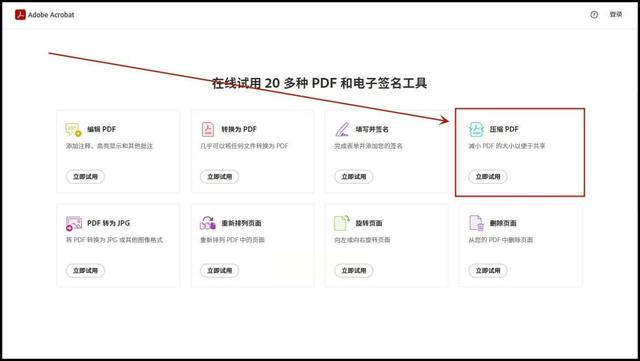Screen dimensions: 640x361
Task: Launch 填写并签名 using 立即试用 button
Action: tap(353, 176)
